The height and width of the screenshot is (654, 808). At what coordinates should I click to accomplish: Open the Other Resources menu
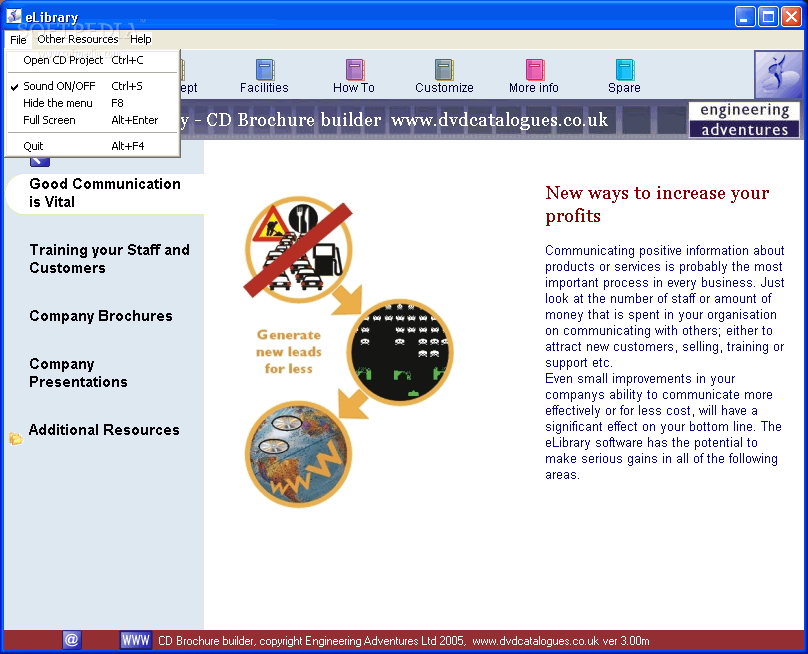pos(78,39)
